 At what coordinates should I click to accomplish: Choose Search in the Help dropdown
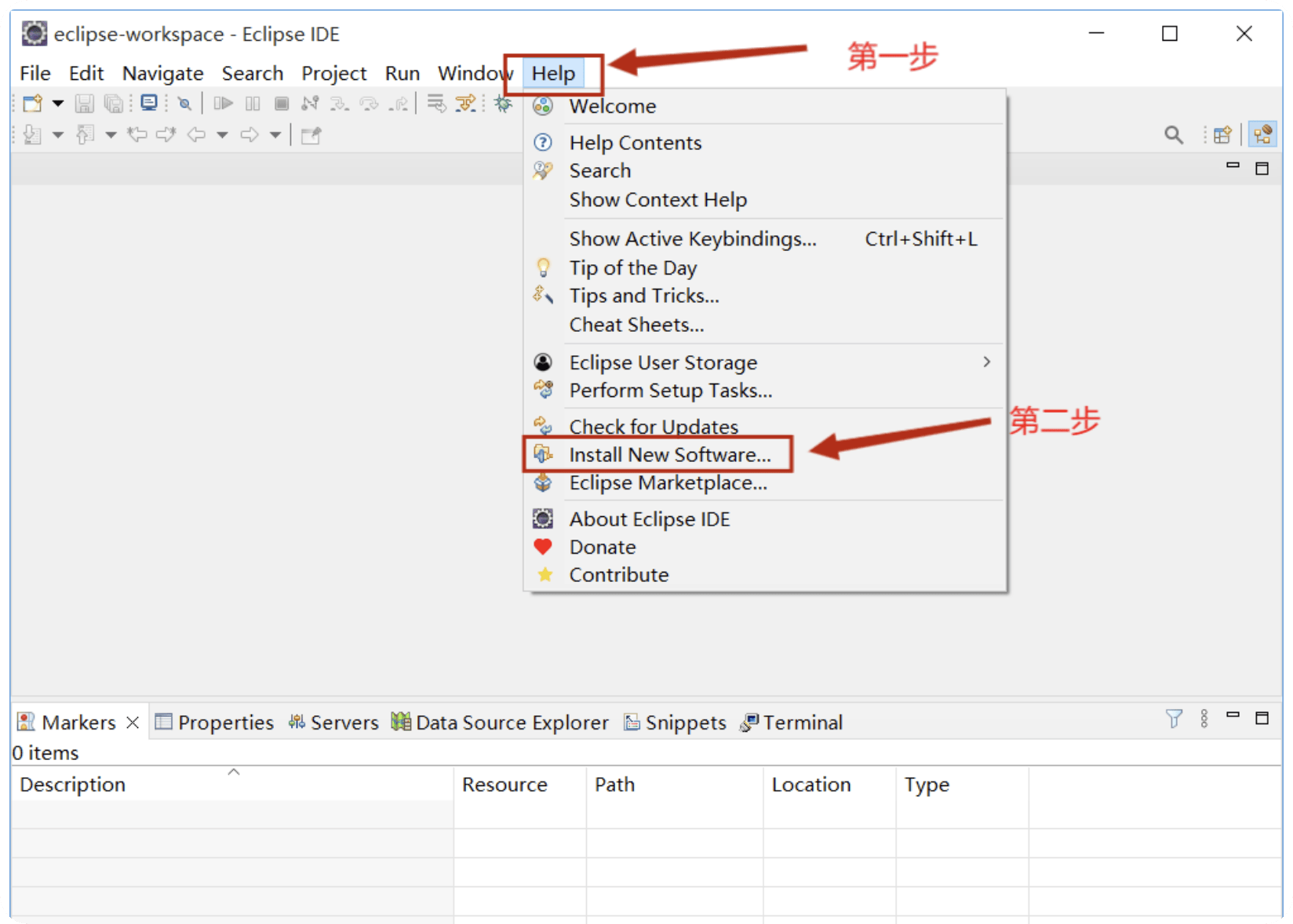(765, 171)
